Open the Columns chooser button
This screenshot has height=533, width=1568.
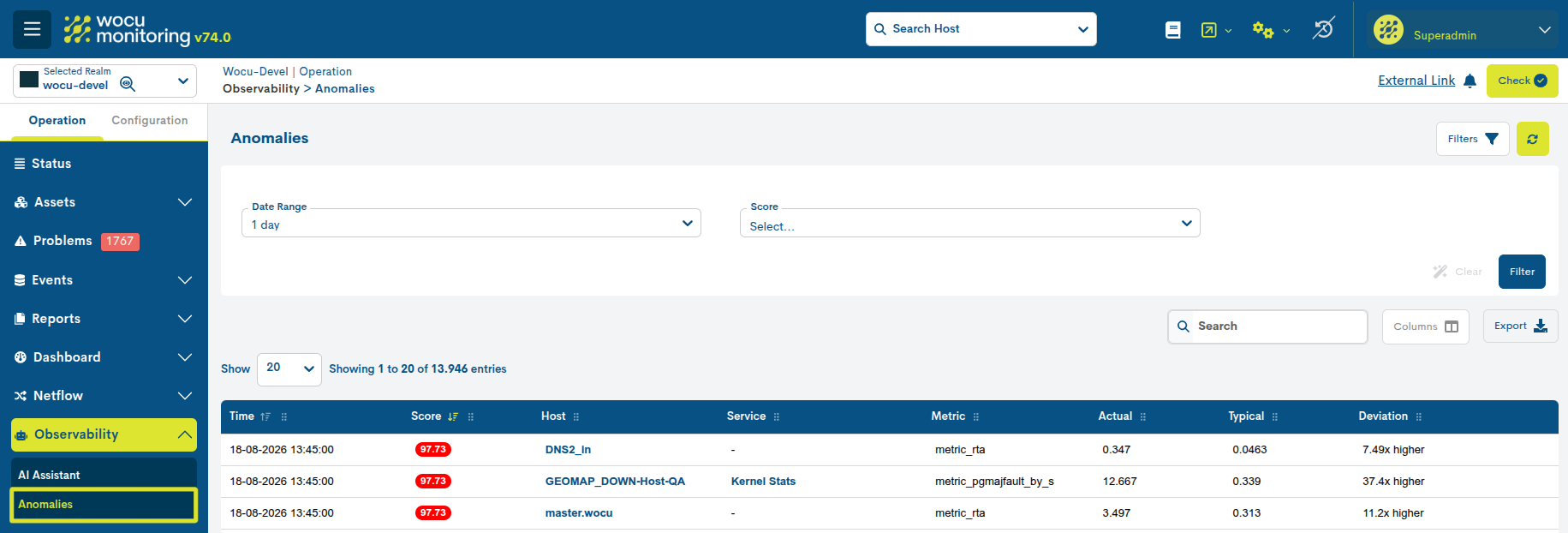1425,326
